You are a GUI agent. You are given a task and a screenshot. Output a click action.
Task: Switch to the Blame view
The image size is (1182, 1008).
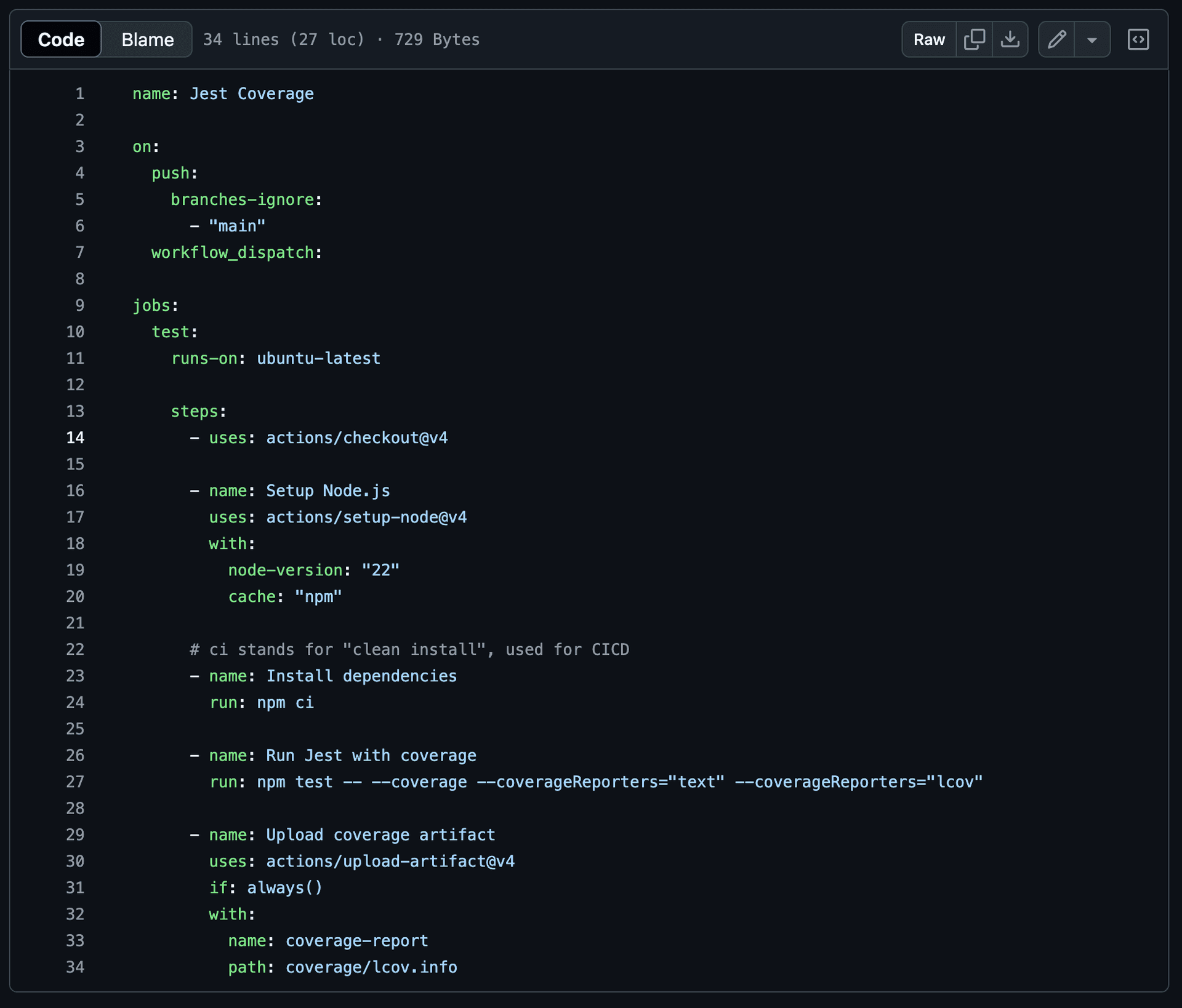pyautogui.click(x=147, y=39)
